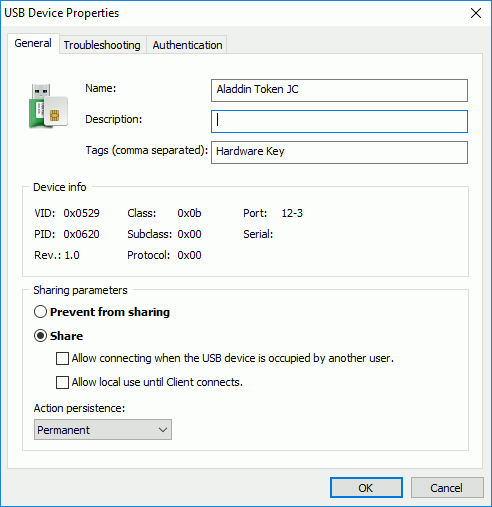This screenshot has width=492, height=507.
Task: Open the Troubleshooting tab
Action: pos(102,45)
